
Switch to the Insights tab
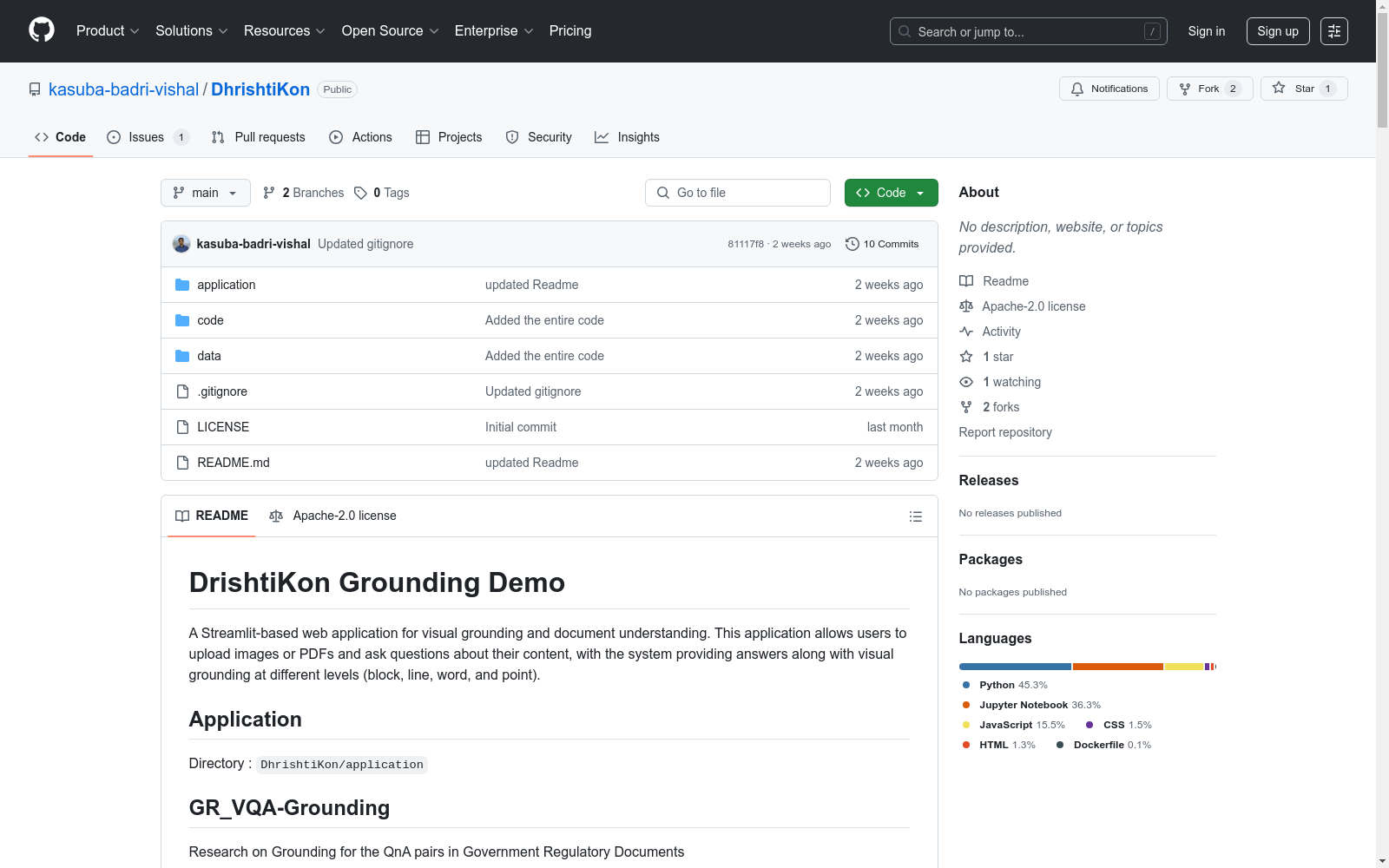627,137
